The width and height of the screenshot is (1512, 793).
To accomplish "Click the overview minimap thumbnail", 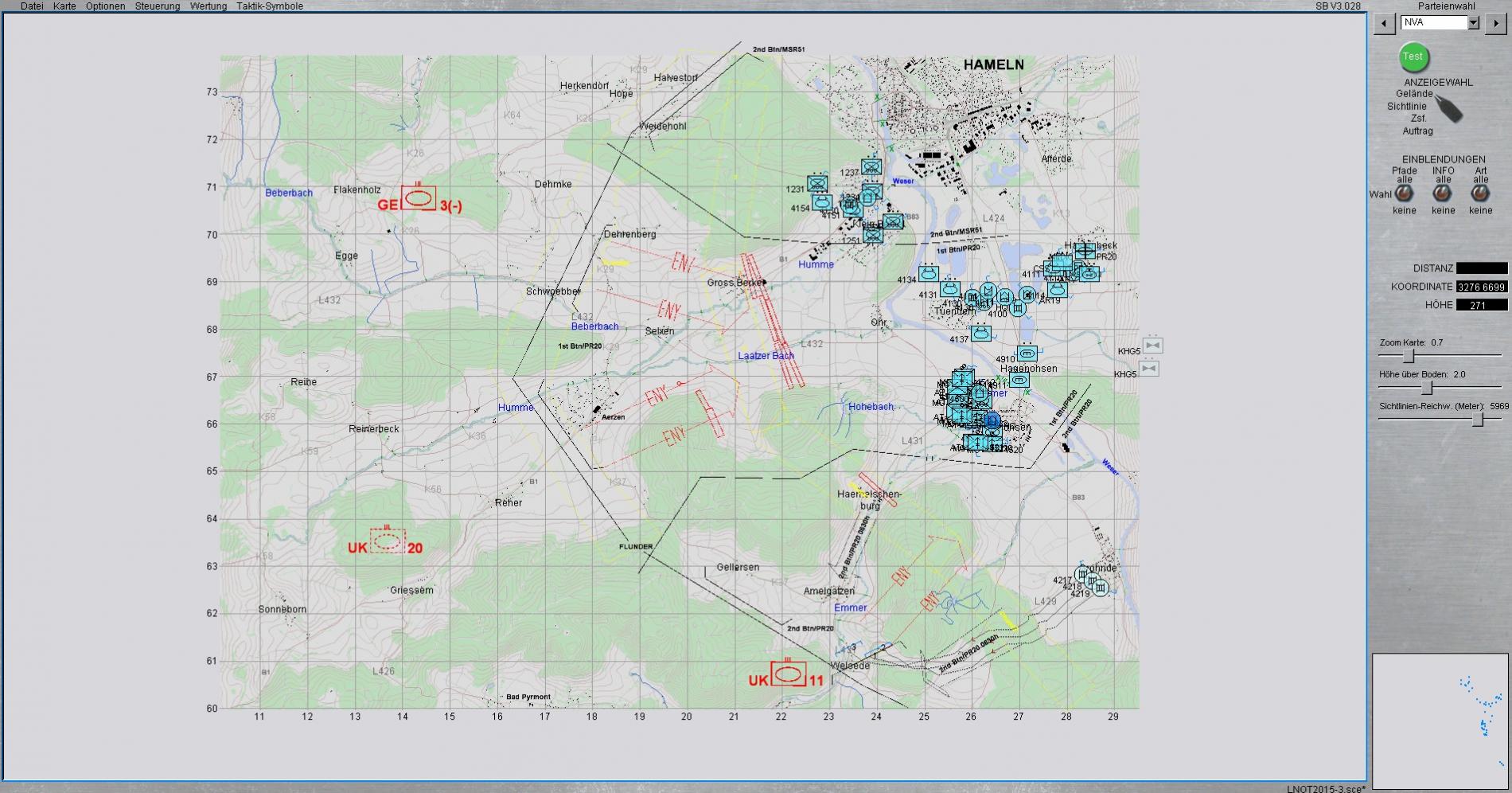I will click(x=1440, y=721).
